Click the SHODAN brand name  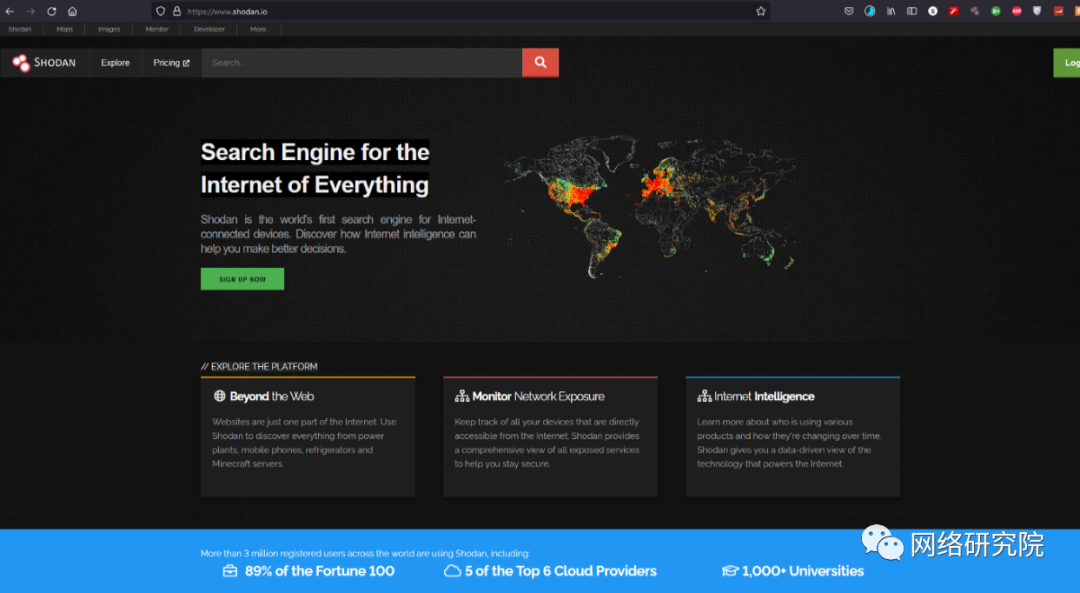point(55,63)
